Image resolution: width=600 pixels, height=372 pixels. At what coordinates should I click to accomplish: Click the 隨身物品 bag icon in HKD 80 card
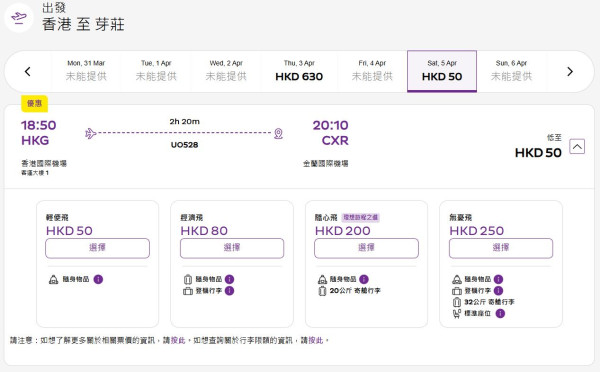[188, 279]
